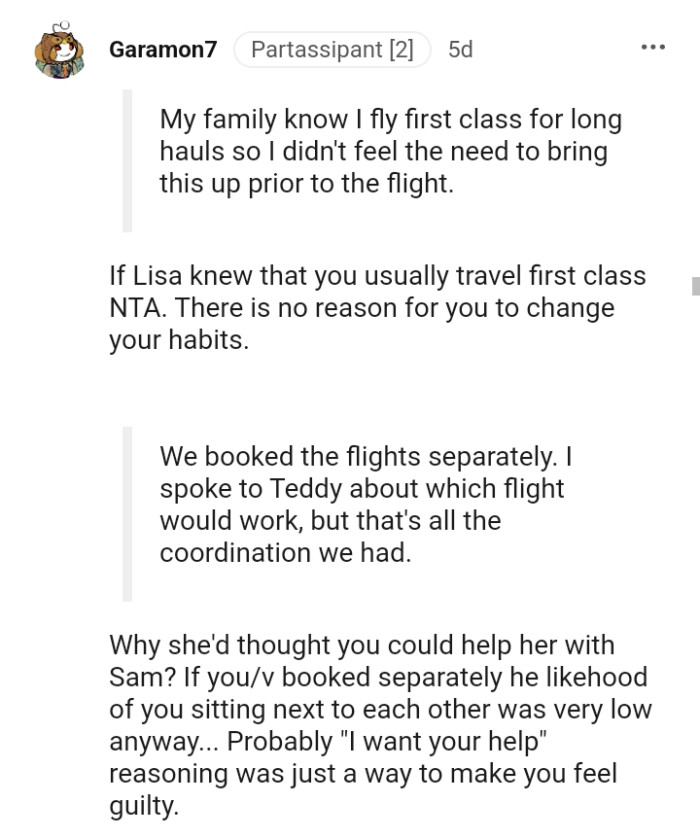
Task: Click the quote starting "We booked the flights"
Action: 365,504
